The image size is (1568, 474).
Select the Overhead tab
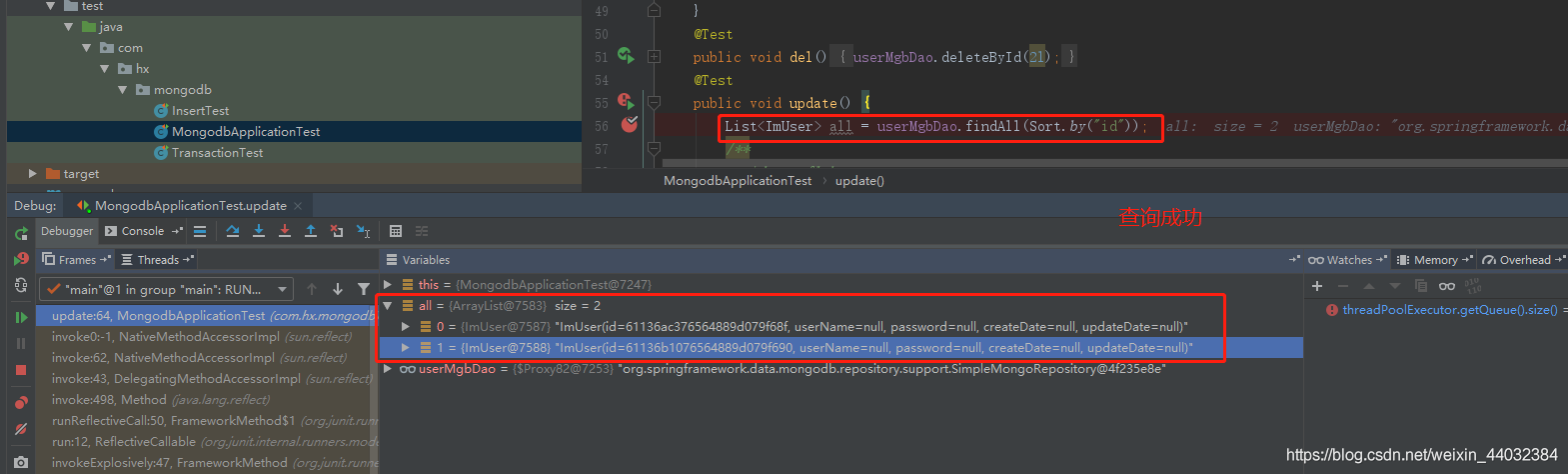coord(1523,260)
